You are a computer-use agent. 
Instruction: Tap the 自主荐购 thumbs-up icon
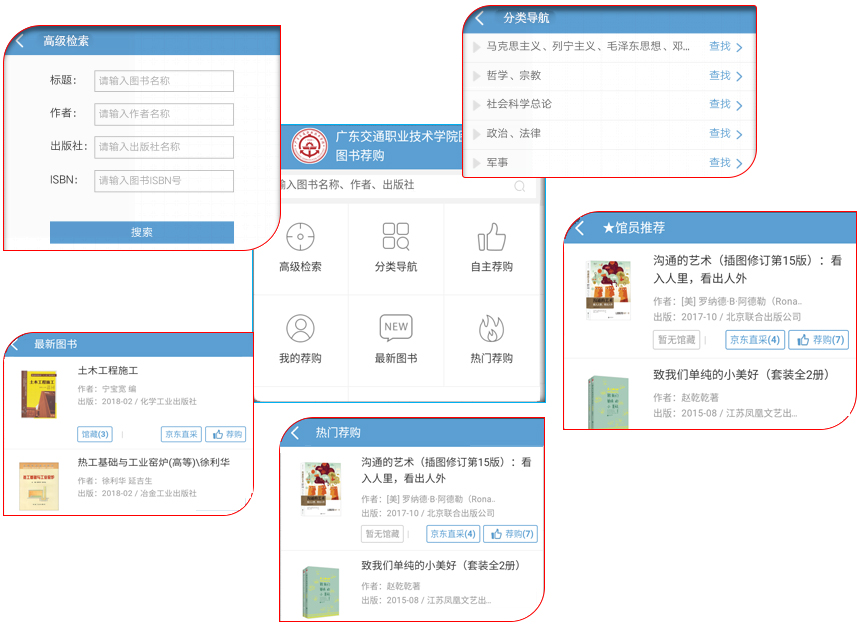tap(491, 237)
